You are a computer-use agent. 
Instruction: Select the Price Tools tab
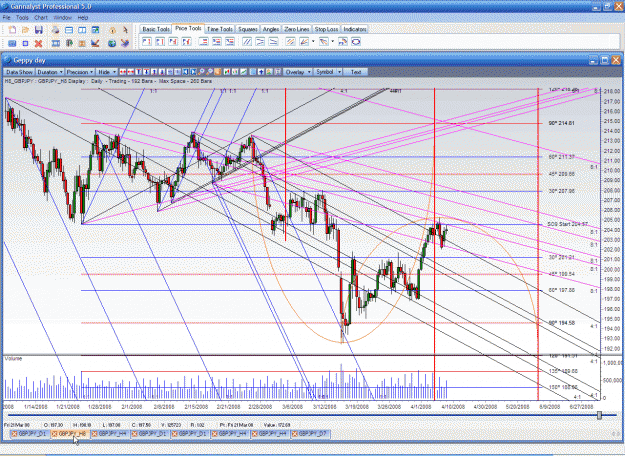point(188,28)
